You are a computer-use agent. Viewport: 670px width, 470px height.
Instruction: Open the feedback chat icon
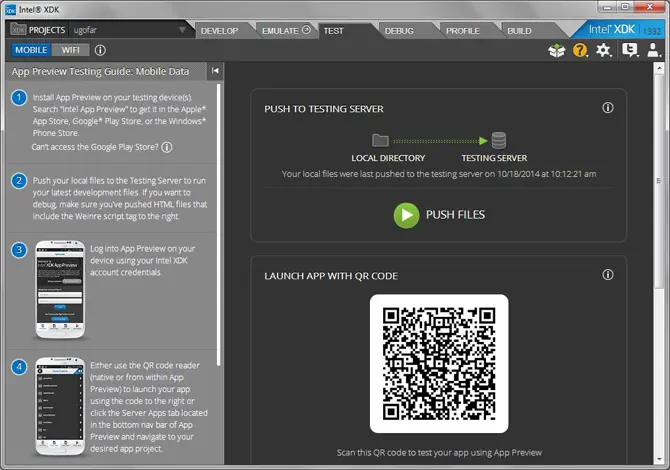click(x=629, y=50)
